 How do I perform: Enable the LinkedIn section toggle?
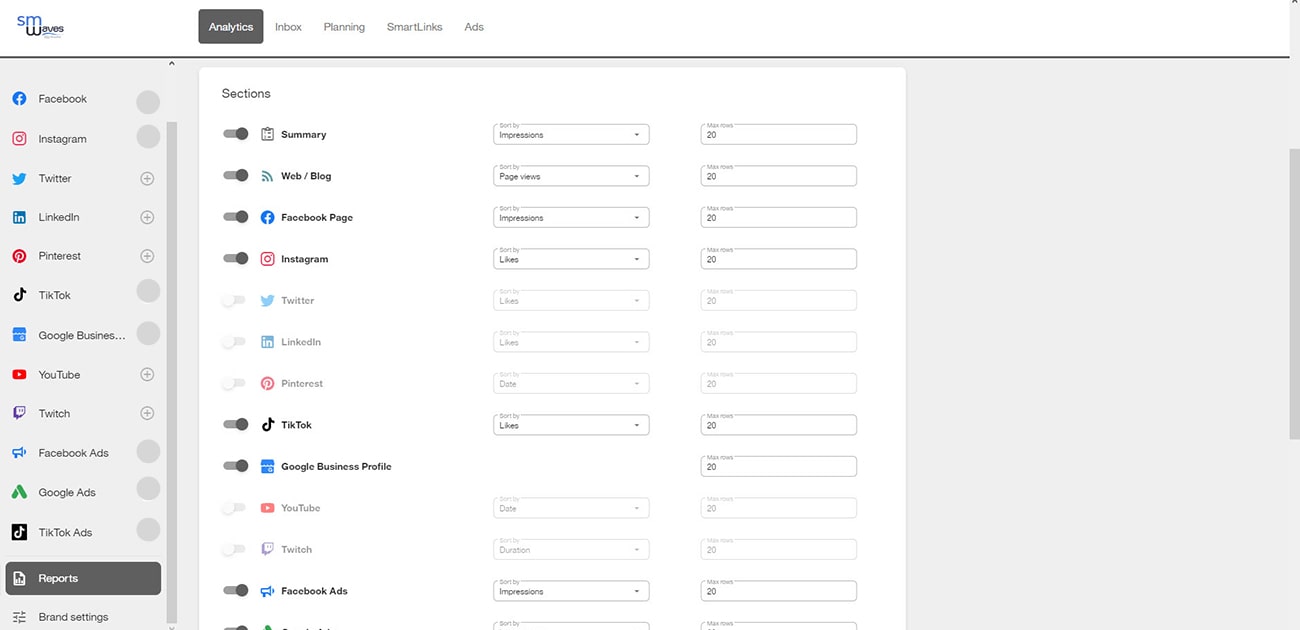(x=234, y=342)
